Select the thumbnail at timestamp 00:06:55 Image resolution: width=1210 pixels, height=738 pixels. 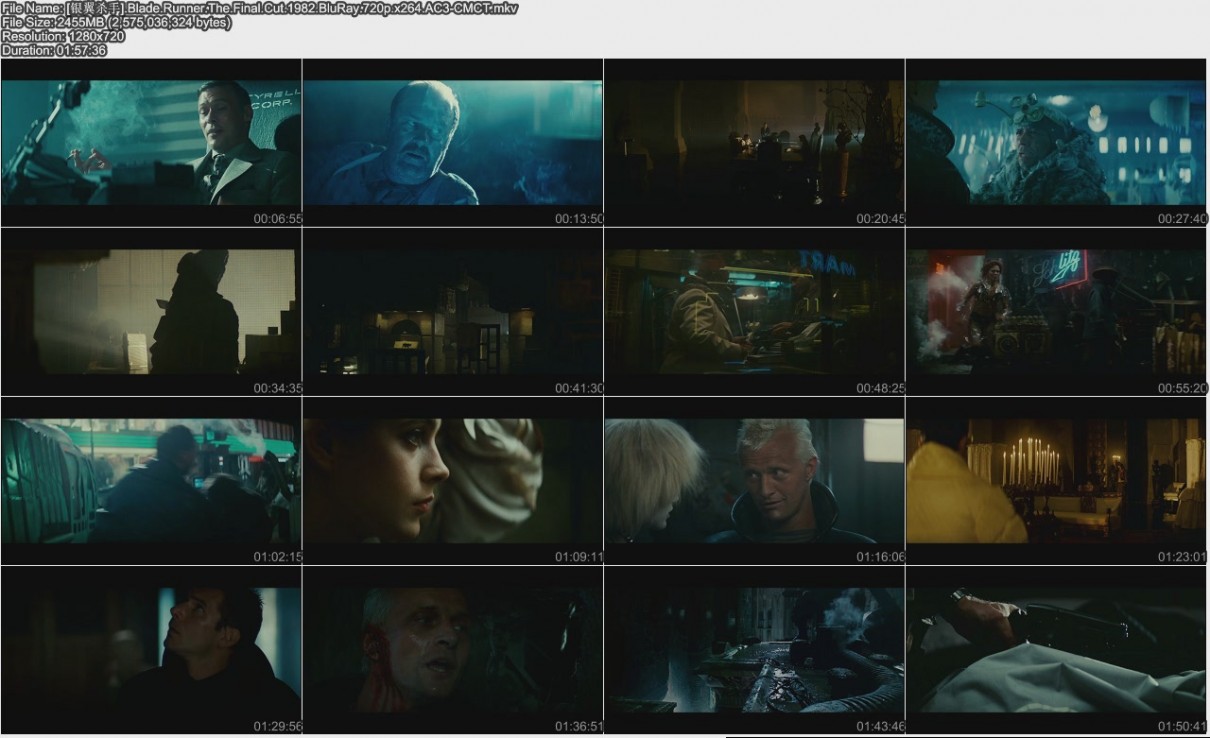(x=151, y=143)
